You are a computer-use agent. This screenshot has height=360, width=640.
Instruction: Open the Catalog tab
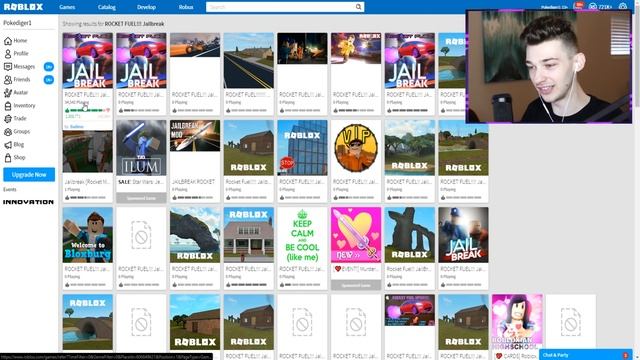click(x=107, y=7)
